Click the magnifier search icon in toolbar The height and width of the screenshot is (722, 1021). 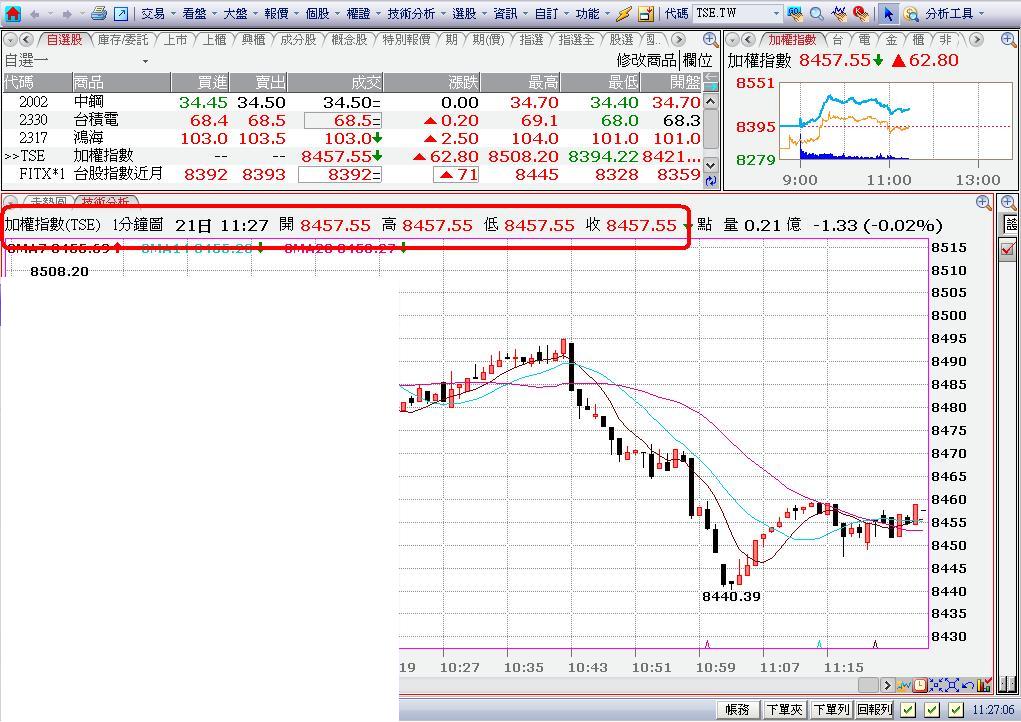coord(817,14)
